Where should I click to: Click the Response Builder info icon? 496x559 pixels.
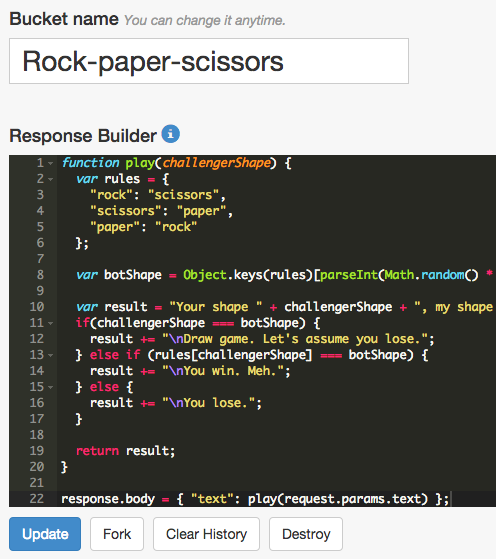(x=170, y=134)
